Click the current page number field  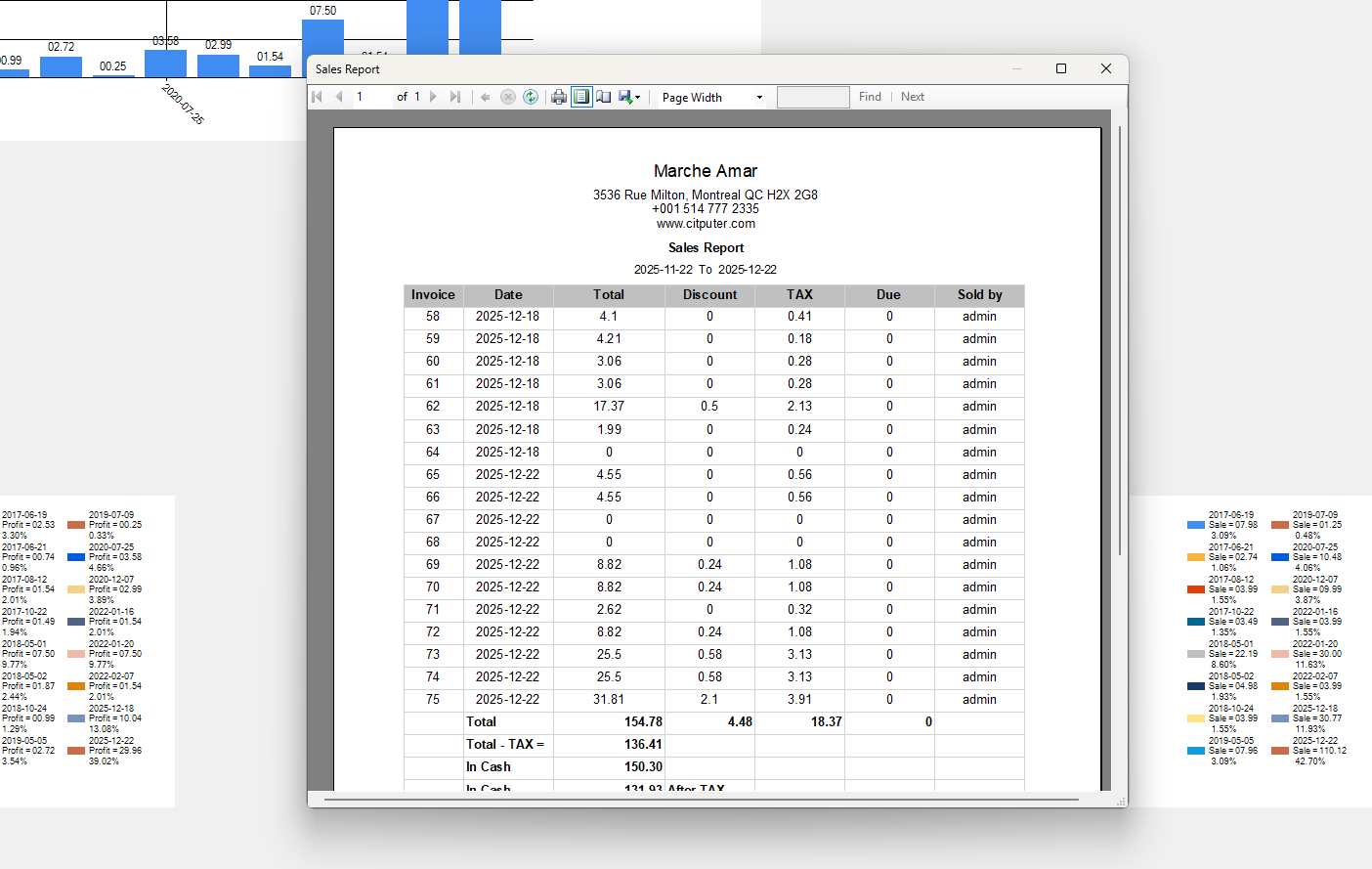pos(371,97)
